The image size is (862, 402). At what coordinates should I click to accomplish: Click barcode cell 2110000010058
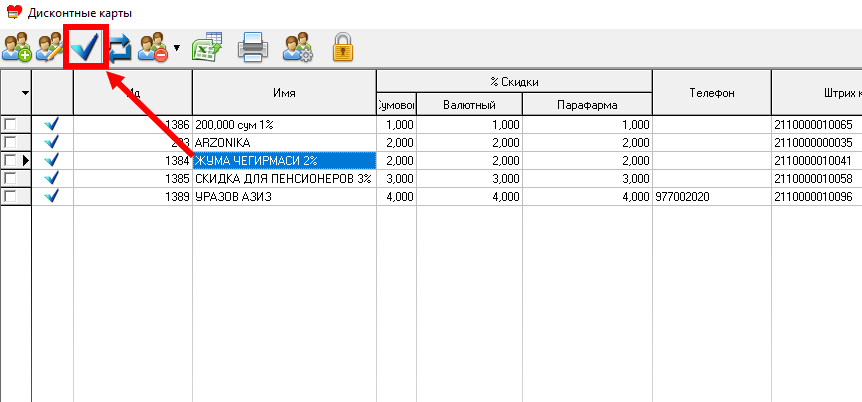816,179
